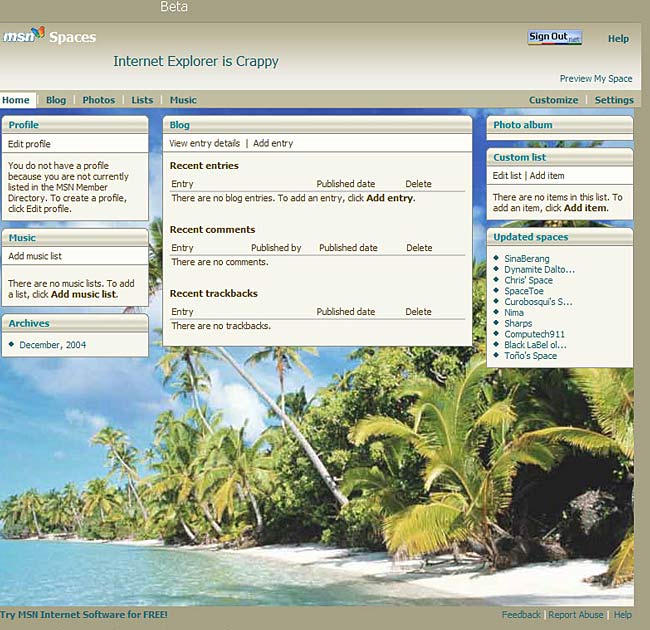Click Try MSN Internet Software link
This screenshot has height=630, width=650.
pos(84,615)
